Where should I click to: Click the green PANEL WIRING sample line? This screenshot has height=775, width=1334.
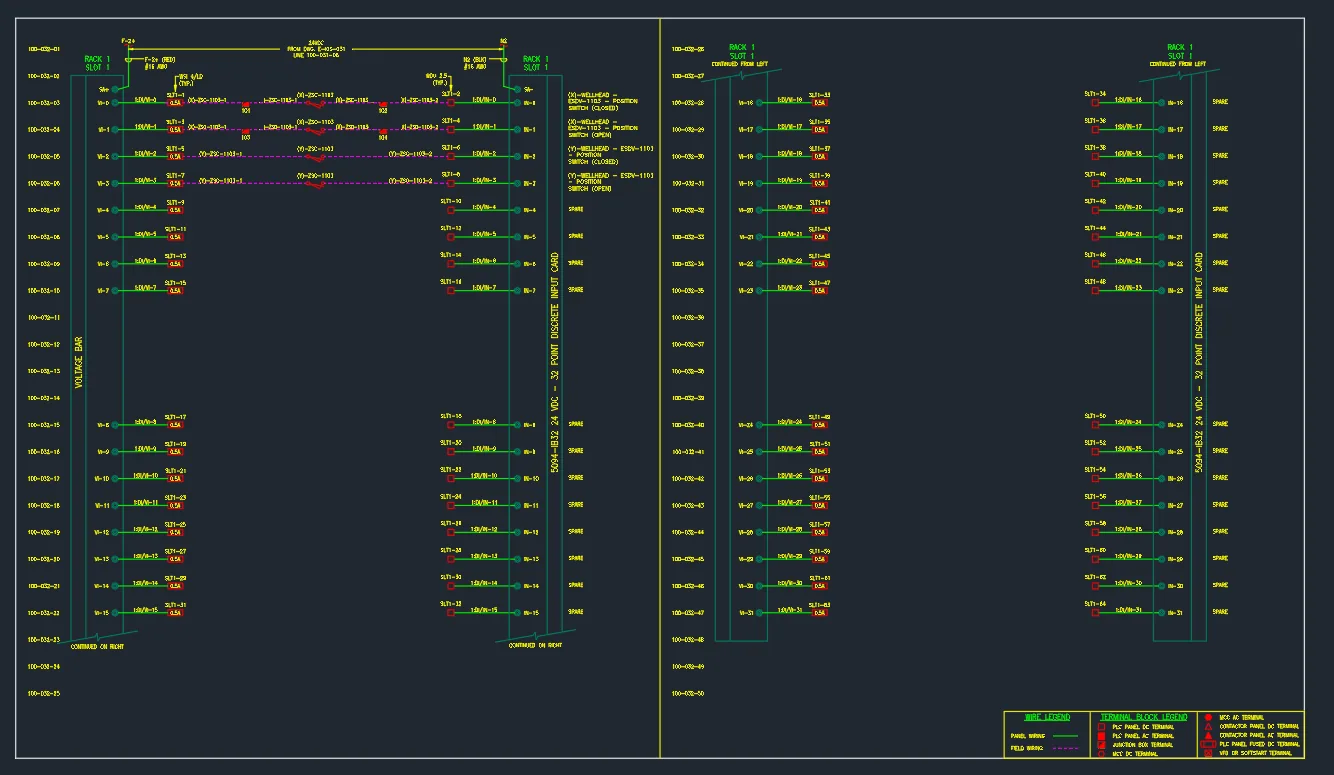click(x=1066, y=736)
